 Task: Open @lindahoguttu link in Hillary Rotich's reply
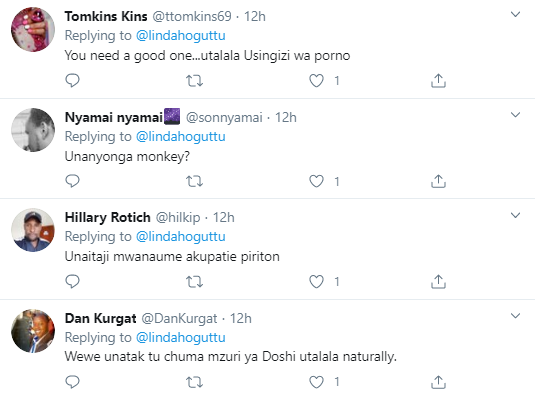pyautogui.click(x=180, y=236)
